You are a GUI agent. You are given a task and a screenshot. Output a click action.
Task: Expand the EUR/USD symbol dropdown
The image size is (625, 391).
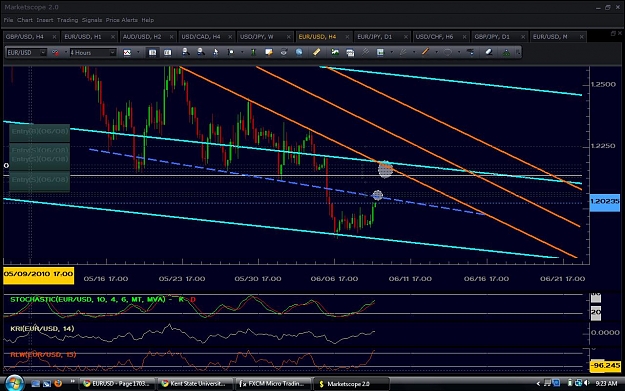[x=43, y=53]
